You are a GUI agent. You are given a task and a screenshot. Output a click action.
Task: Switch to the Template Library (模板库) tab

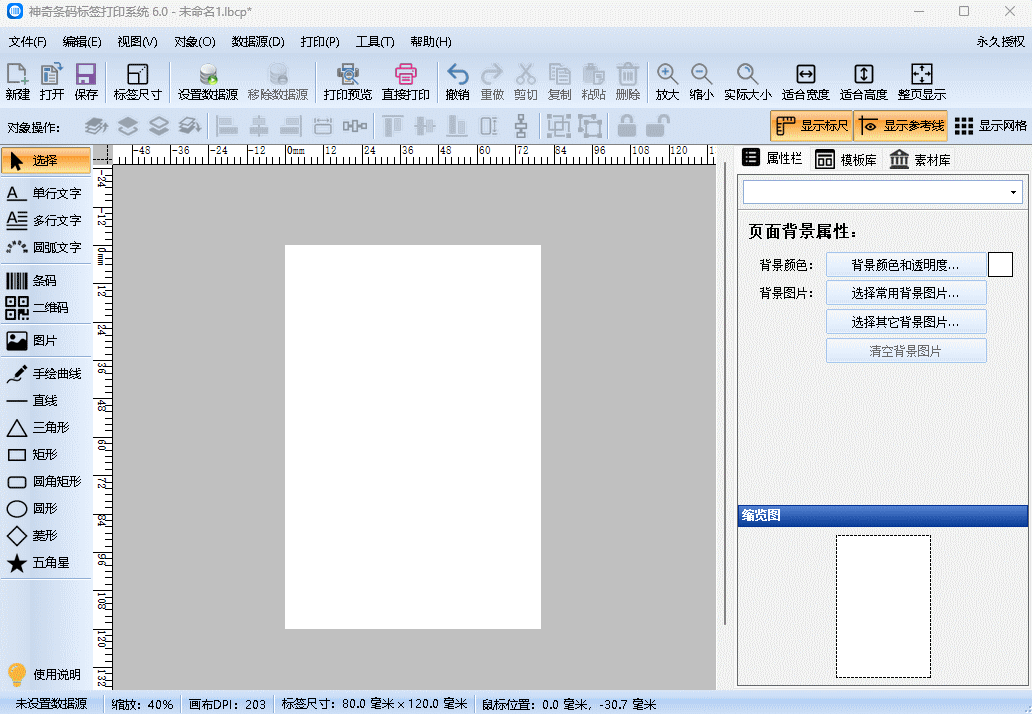[x=846, y=160]
